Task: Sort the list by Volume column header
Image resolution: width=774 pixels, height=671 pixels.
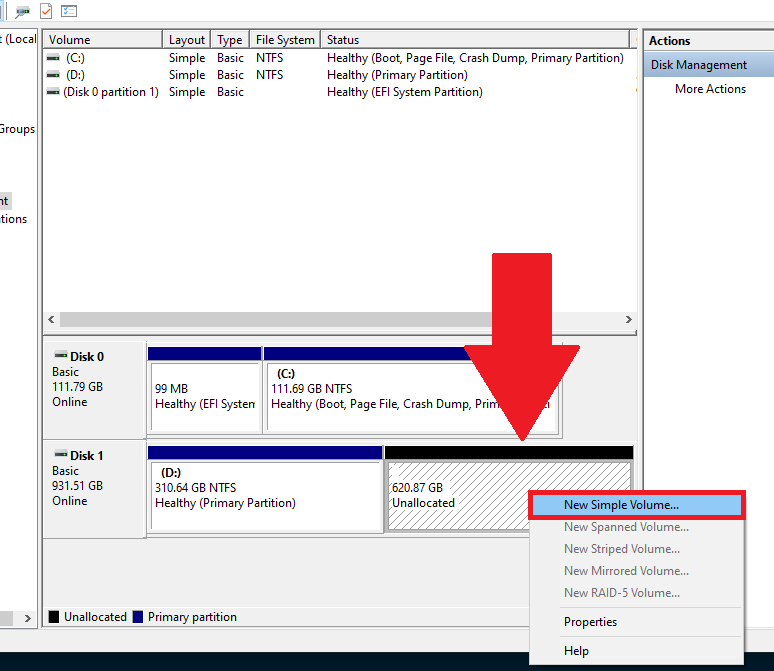Action: 102,40
